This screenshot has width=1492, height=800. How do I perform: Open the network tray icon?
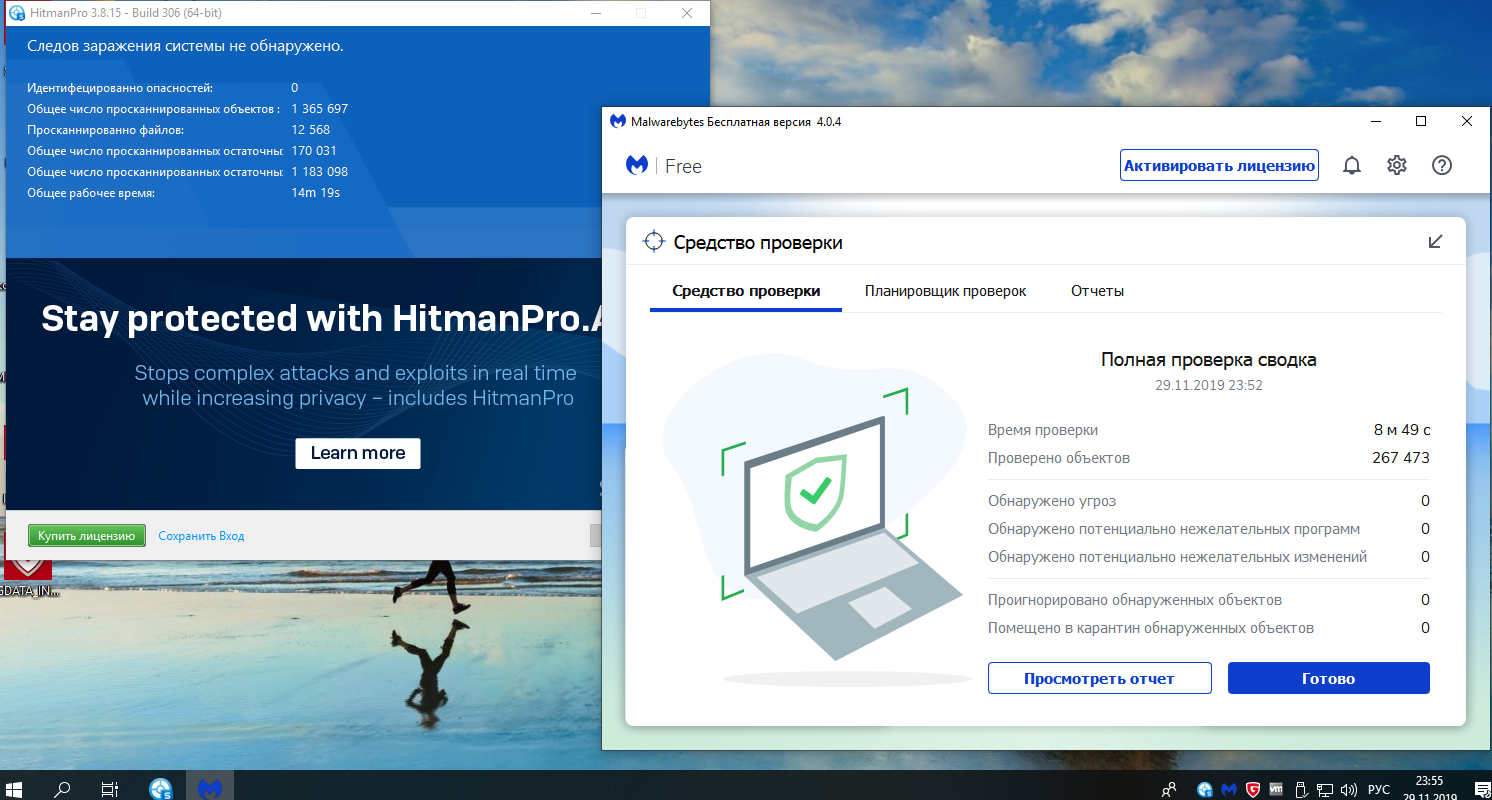point(1325,789)
